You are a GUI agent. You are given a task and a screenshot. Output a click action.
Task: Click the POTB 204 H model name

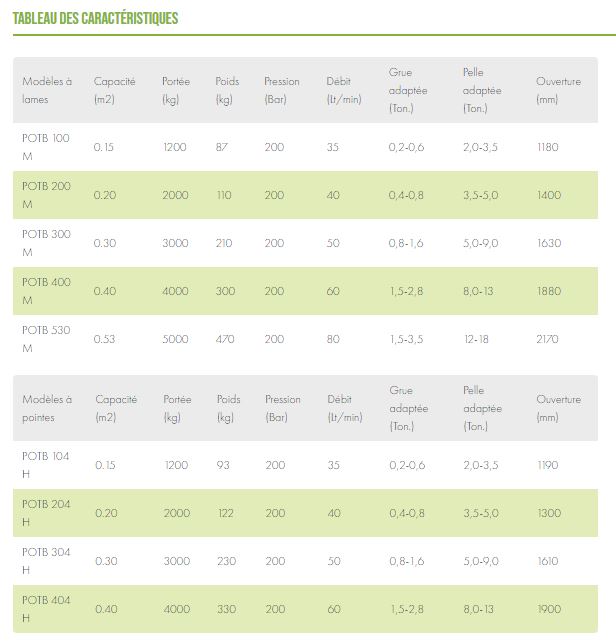click(x=46, y=513)
